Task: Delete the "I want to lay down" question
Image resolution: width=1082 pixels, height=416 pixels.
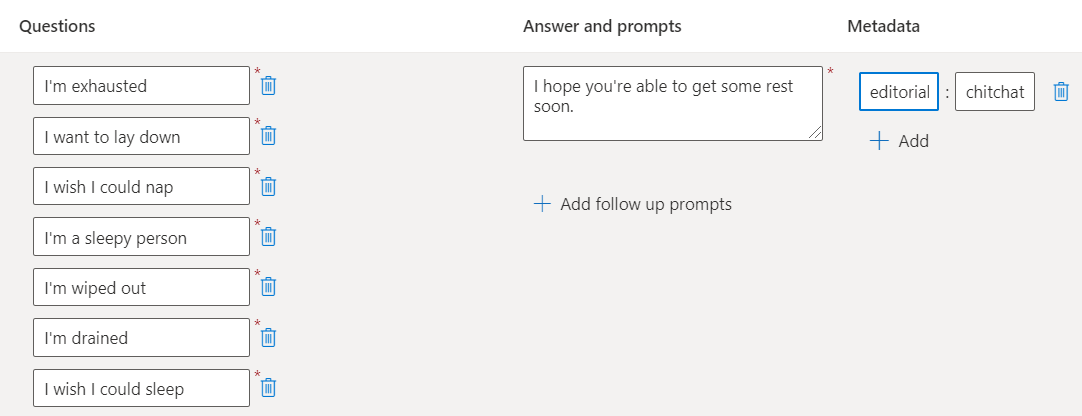Action: click(268, 136)
